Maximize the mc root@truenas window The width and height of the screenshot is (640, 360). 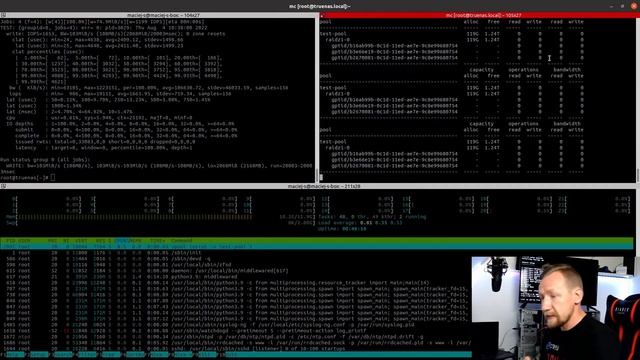tap(622, 6)
